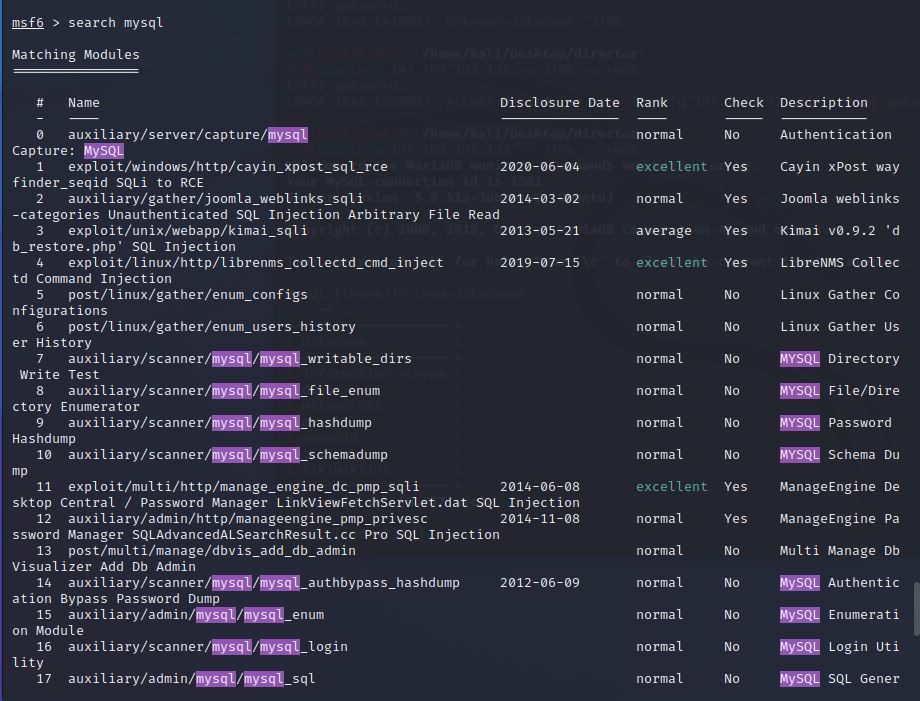
Task: Click module post/multi/manage/dbvis_add_db_admin
Action: tap(212, 551)
